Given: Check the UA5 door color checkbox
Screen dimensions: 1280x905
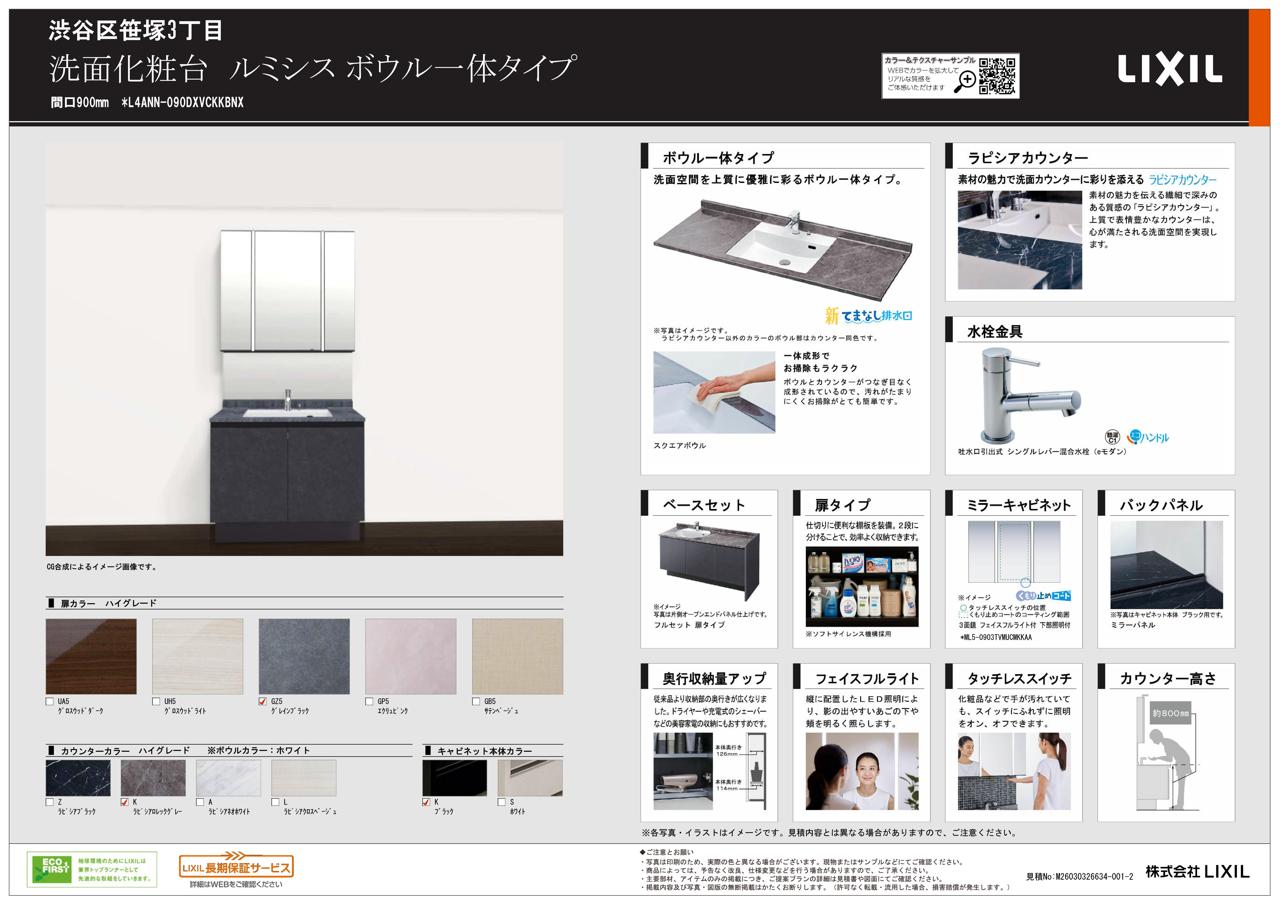Looking at the screenshot, I should pos(50,702).
